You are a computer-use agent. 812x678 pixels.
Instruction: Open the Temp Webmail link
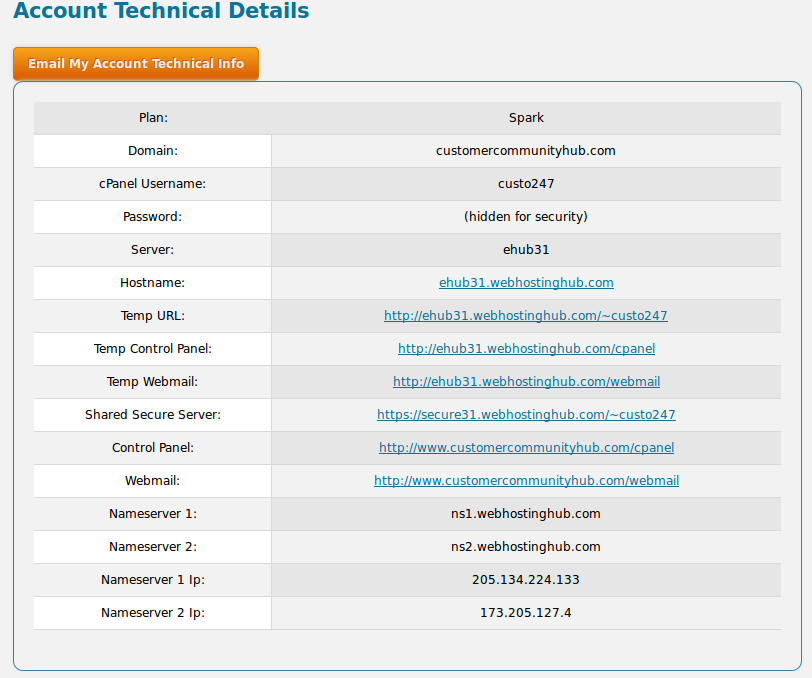(x=526, y=382)
